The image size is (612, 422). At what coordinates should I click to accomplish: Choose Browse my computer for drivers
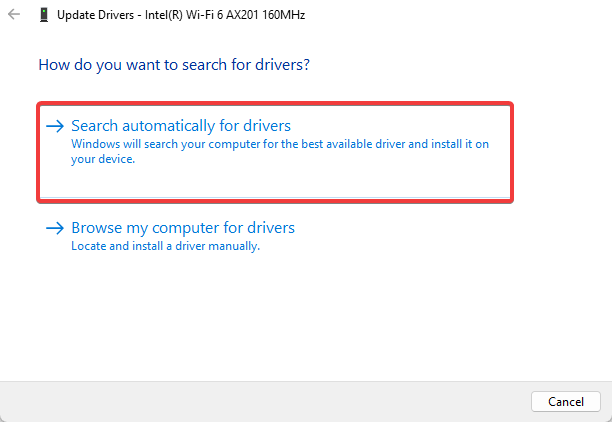point(183,228)
